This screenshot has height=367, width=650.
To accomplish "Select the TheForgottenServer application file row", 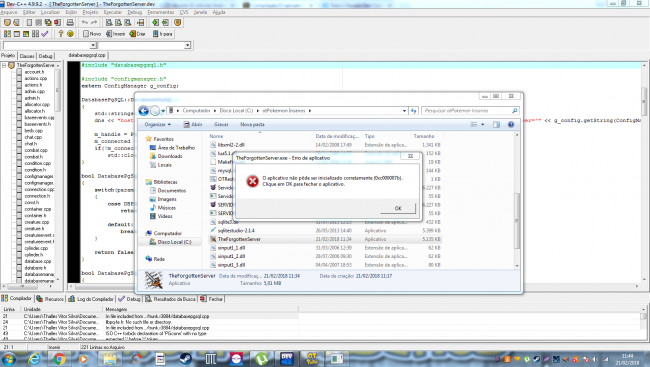I will (325, 239).
